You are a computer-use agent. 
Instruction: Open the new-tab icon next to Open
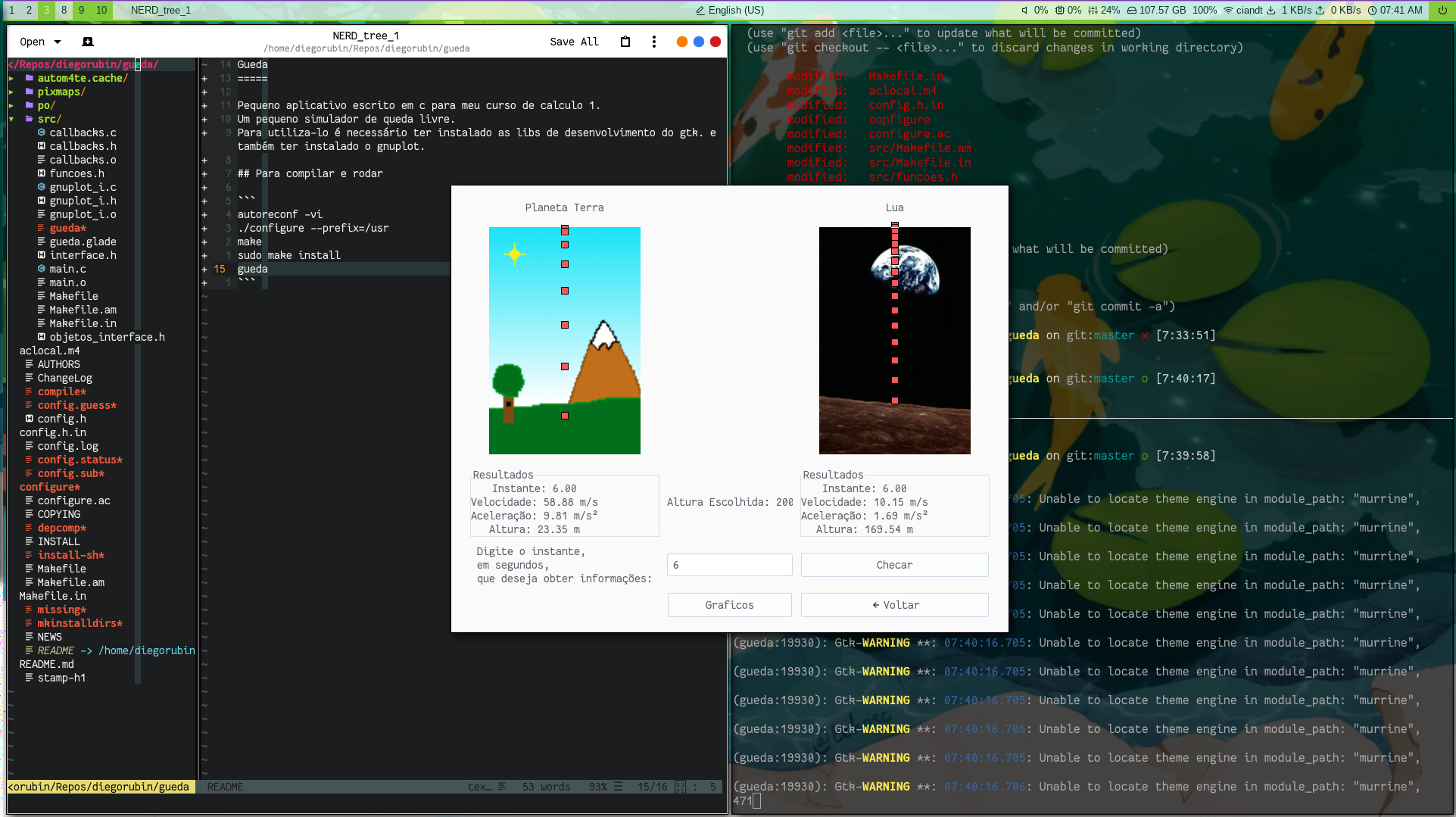click(x=88, y=42)
